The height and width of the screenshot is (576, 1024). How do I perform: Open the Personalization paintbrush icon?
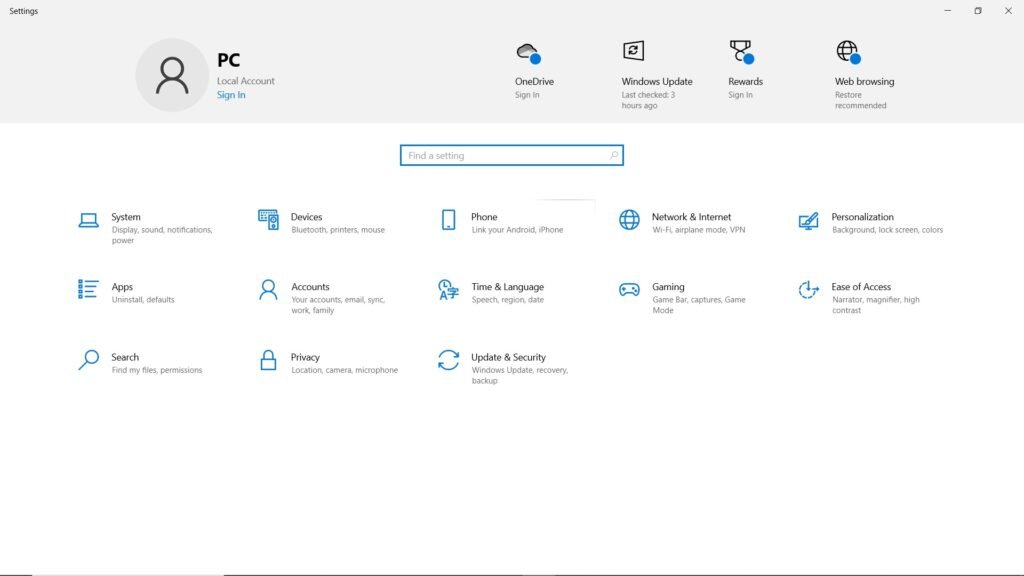pos(808,221)
